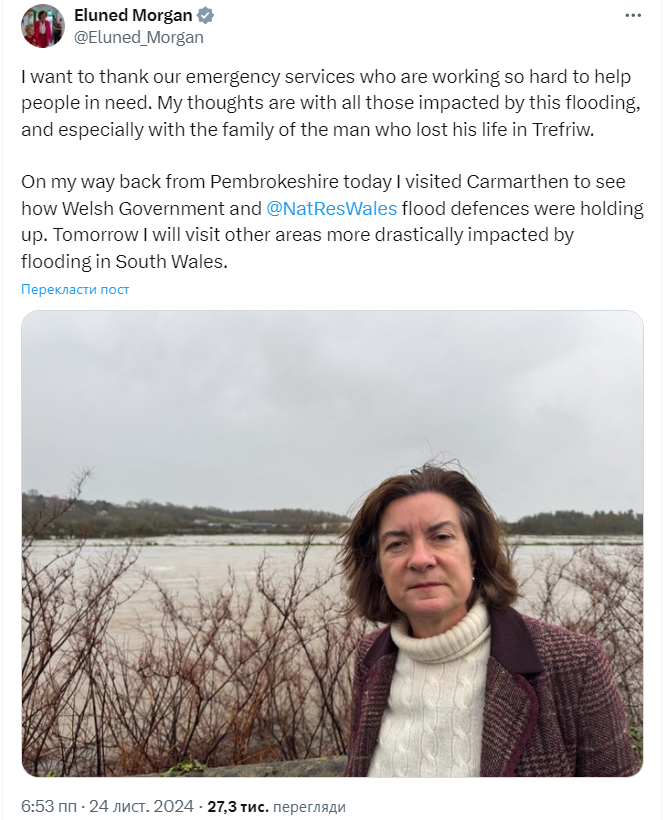Click the Eluned Morgan display name
The height and width of the screenshot is (820, 665).
[133, 16]
